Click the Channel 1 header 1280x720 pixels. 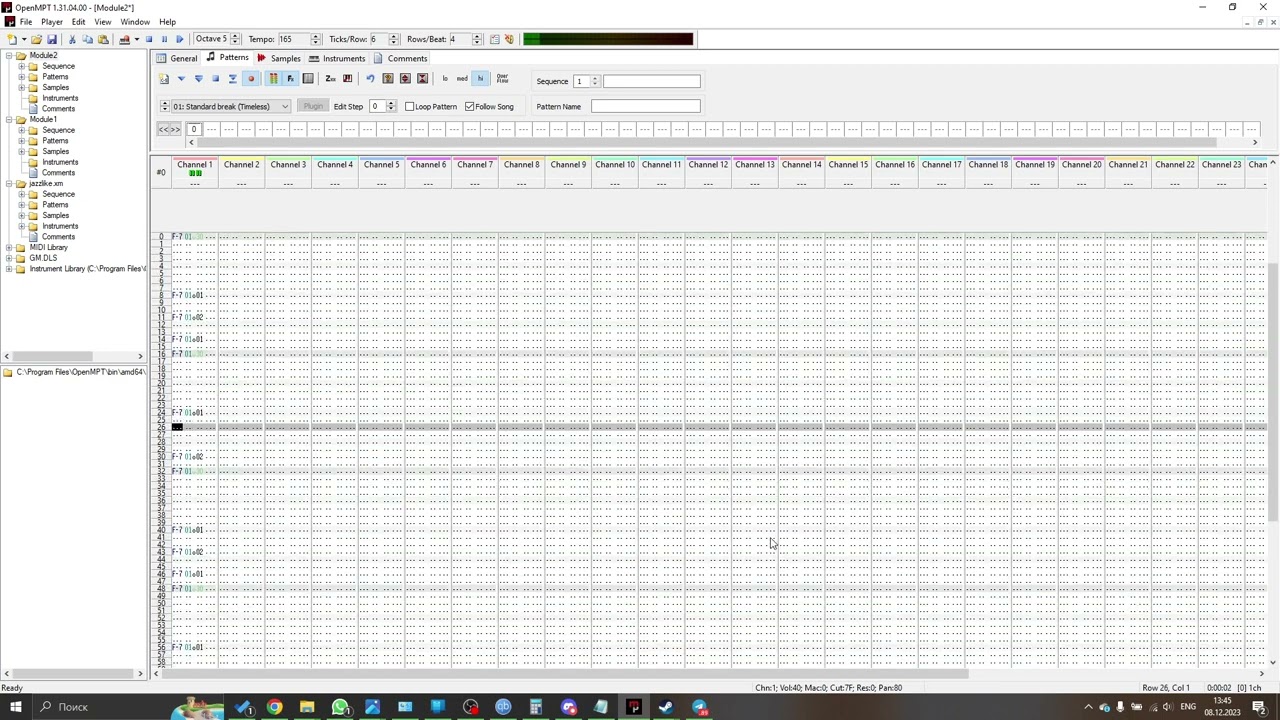click(x=194, y=165)
